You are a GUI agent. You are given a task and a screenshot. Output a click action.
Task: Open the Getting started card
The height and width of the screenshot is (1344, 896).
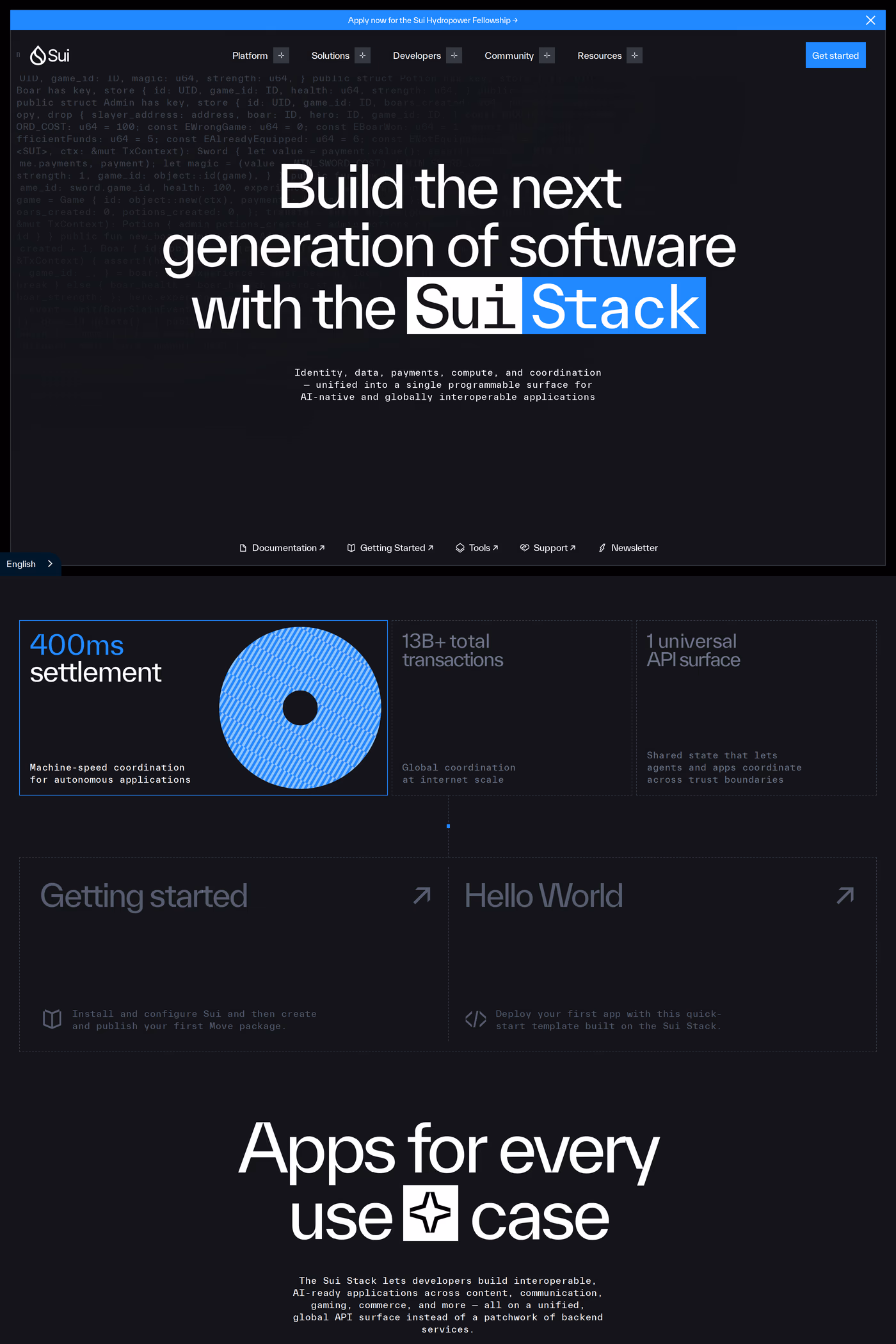coord(234,954)
